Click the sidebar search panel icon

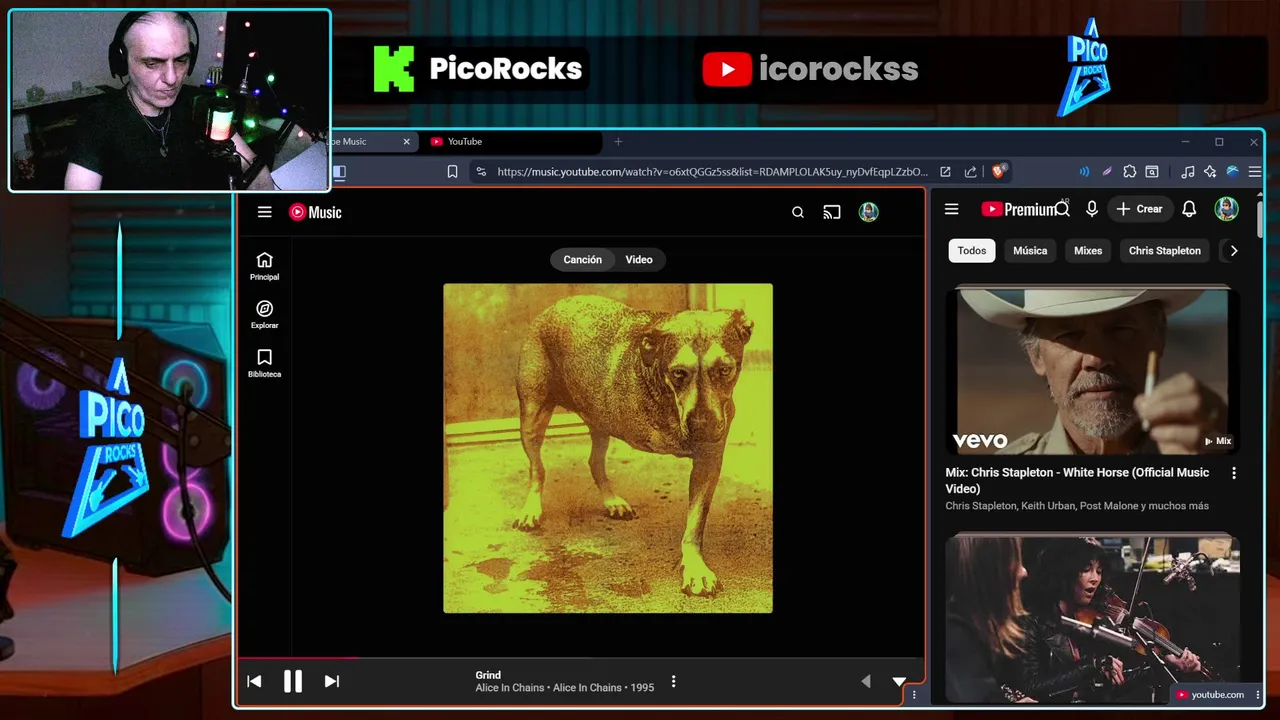coord(1152,172)
